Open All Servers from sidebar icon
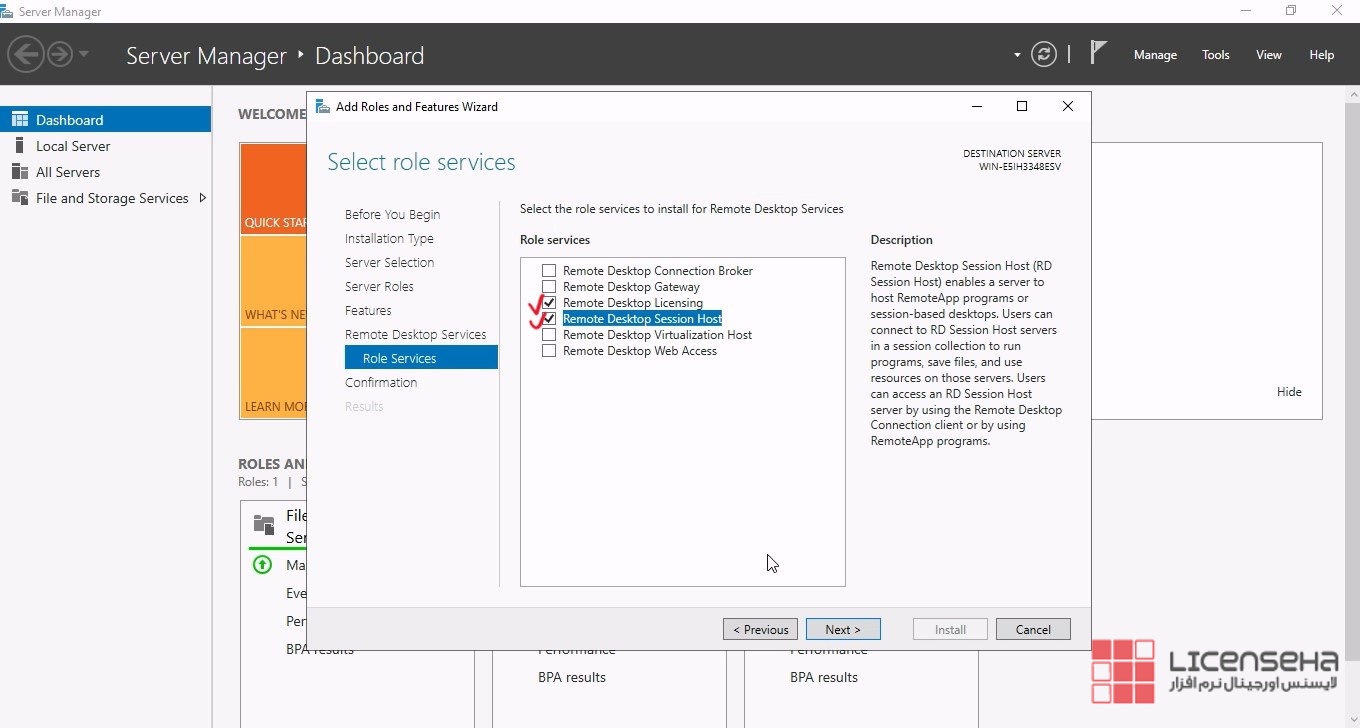Screen dimensions: 1360x728 click(x=19, y=172)
